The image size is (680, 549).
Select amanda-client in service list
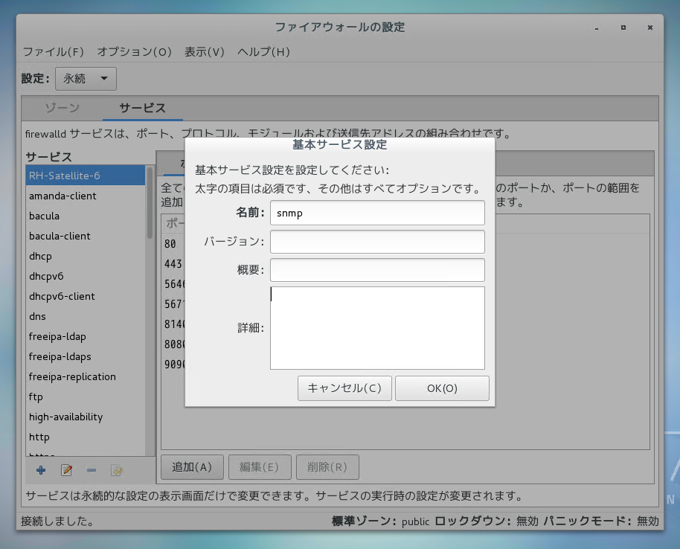coord(85,196)
